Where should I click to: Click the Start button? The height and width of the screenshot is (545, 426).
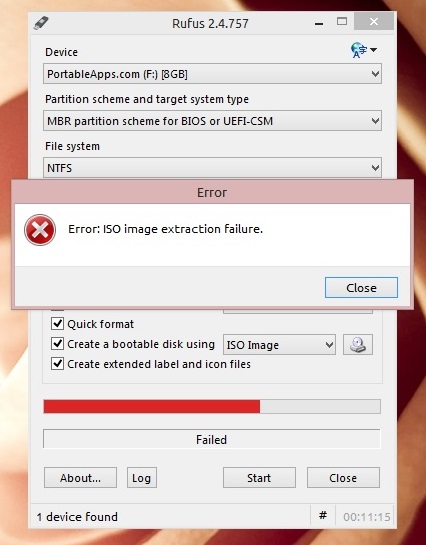click(x=259, y=478)
